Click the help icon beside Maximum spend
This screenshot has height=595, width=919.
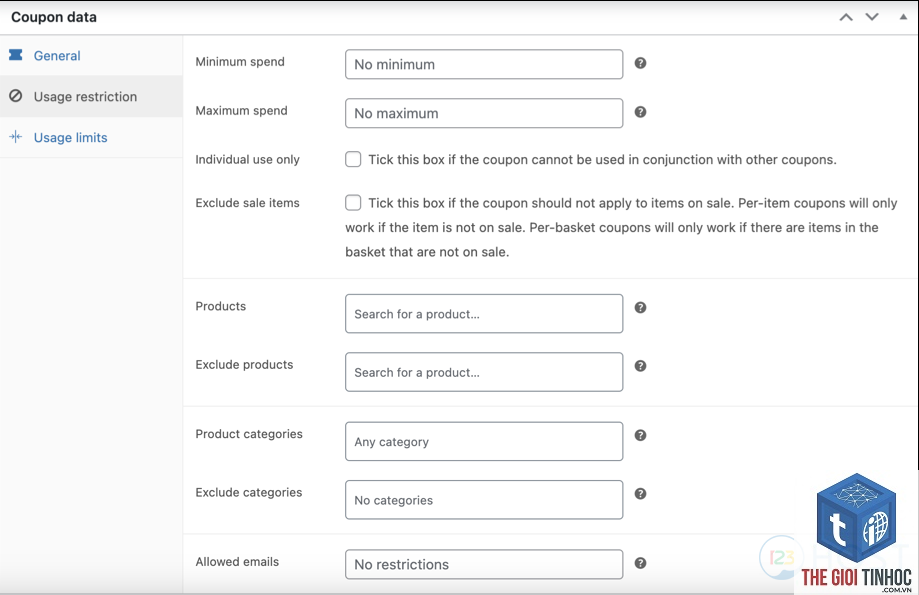pyautogui.click(x=641, y=111)
